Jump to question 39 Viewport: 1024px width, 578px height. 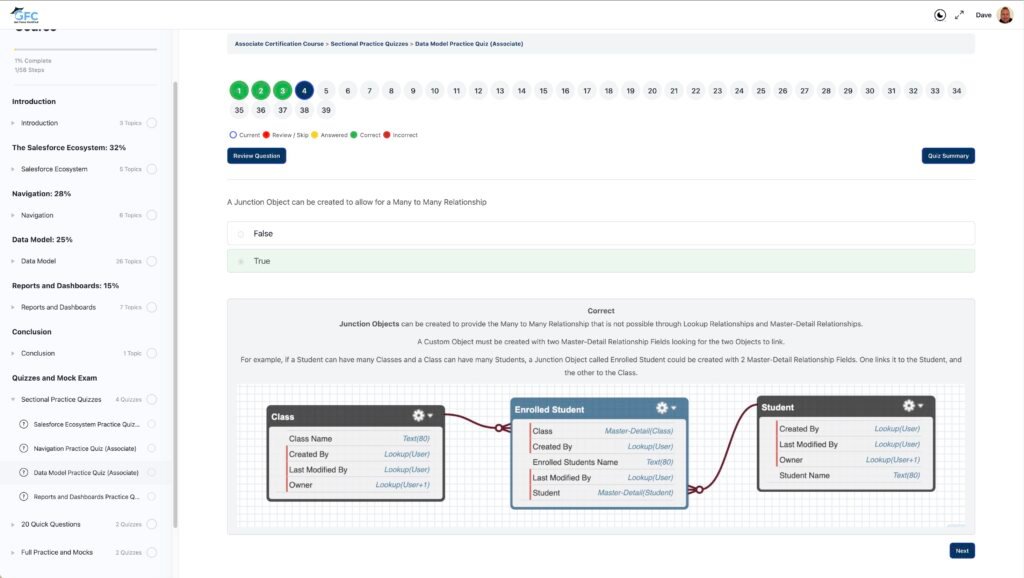coord(326,110)
